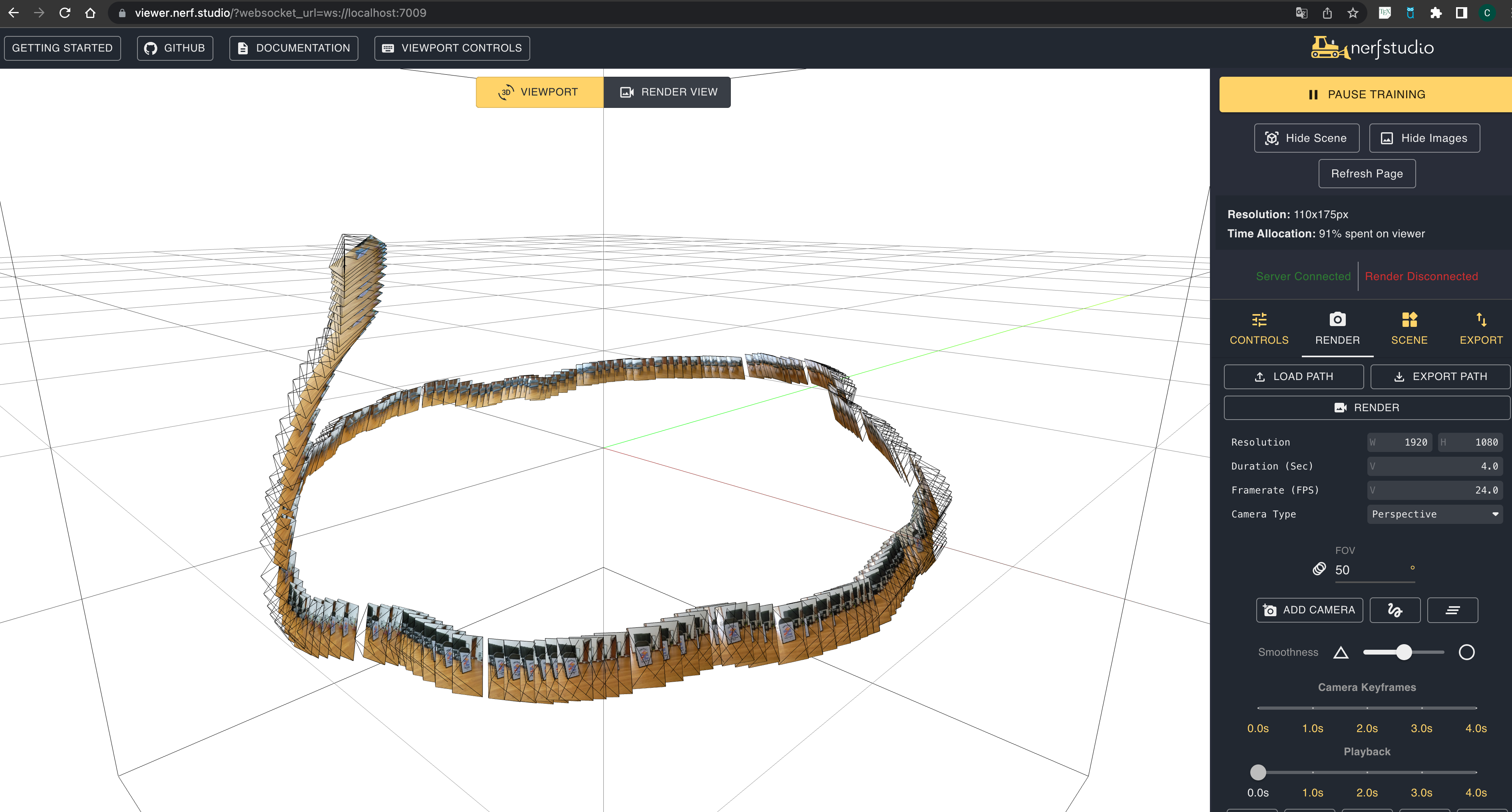Switch to RENDER VIEW tab

(x=667, y=92)
